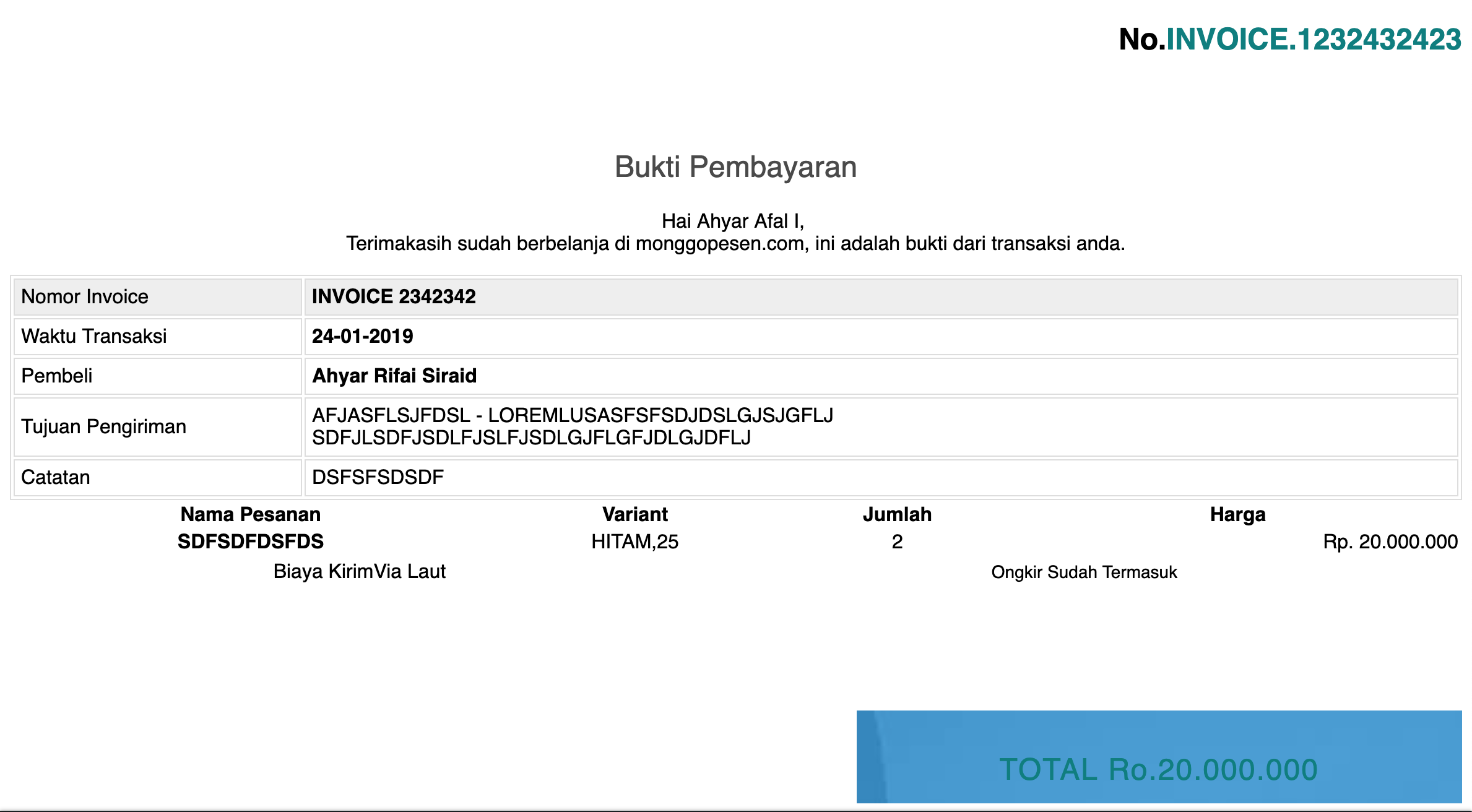1472x812 pixels.
Task: Click the greeting 'Hai Ahyar Afal I,'
Action: pos(733,221)
